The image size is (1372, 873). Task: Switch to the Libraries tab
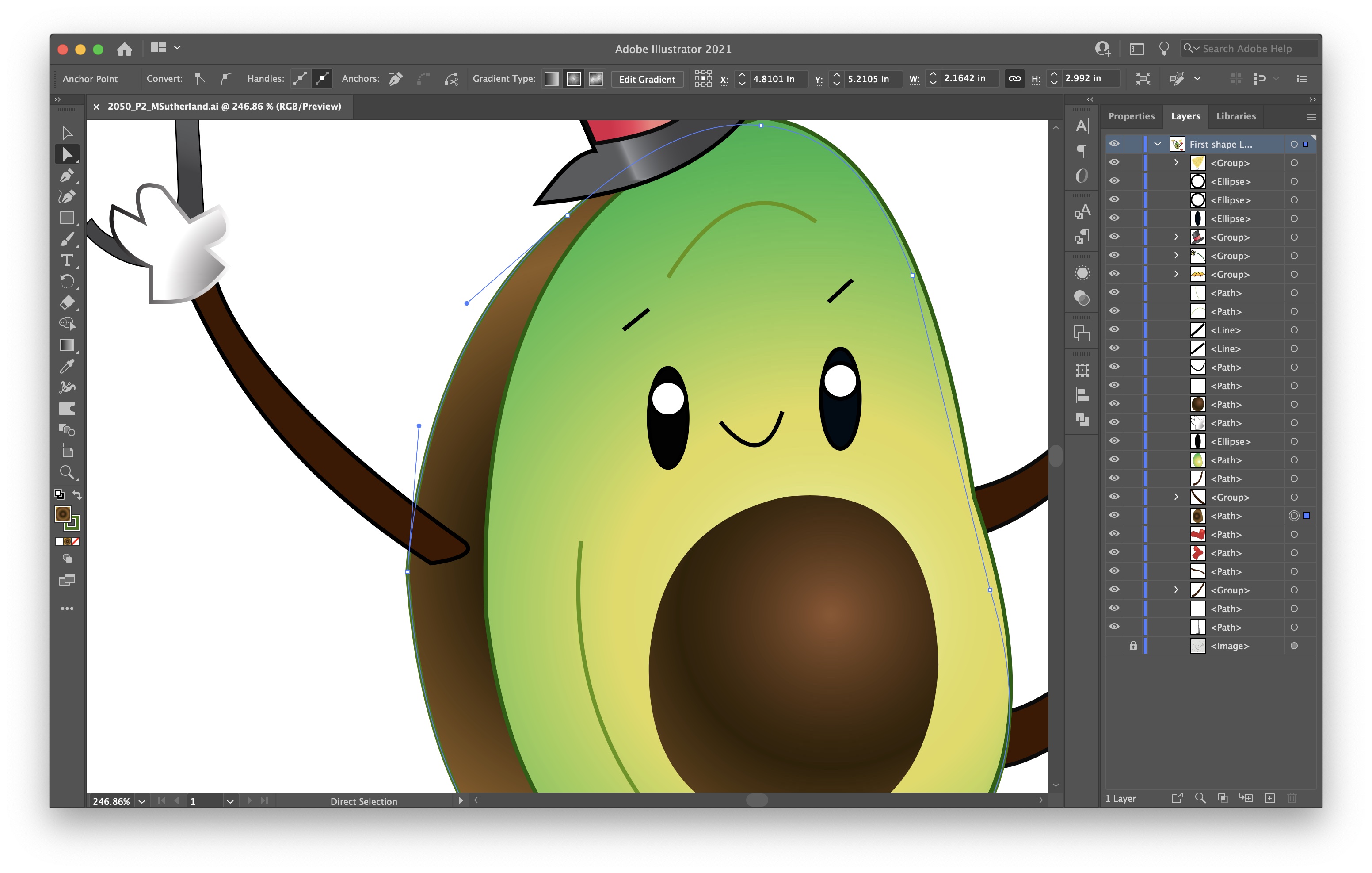(x=1235, y=116)
